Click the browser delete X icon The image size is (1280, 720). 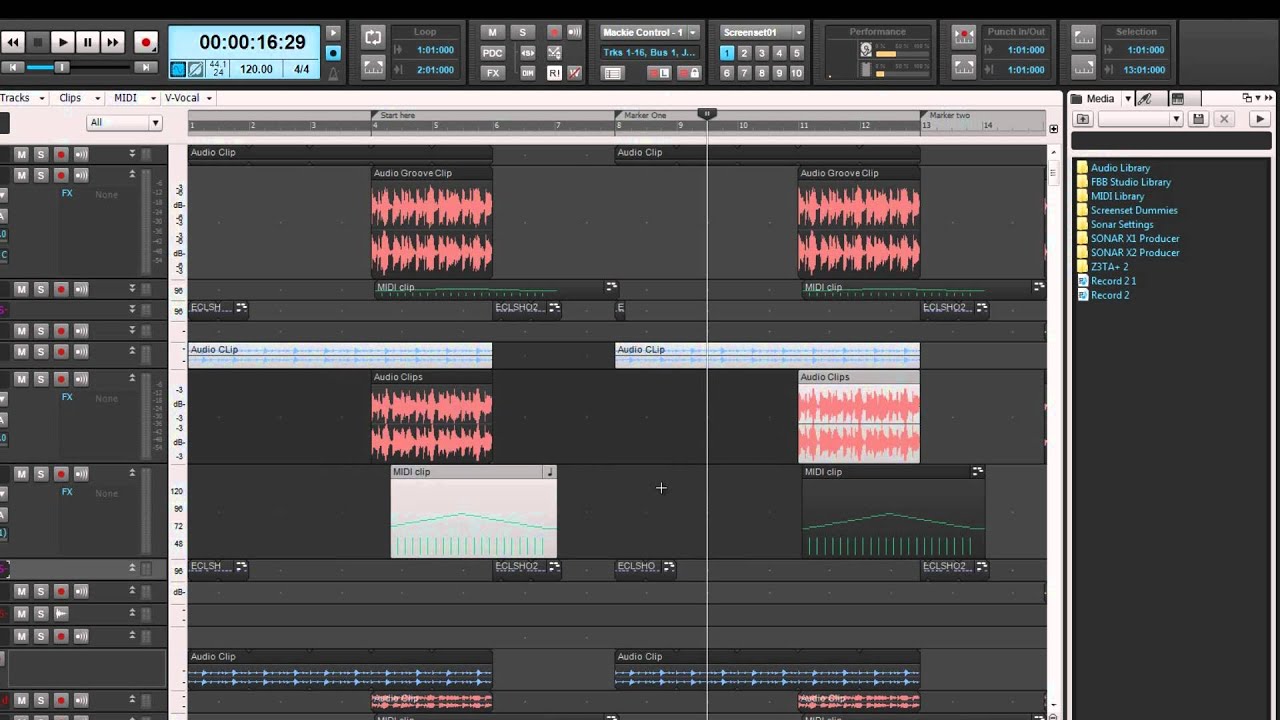1224,119
